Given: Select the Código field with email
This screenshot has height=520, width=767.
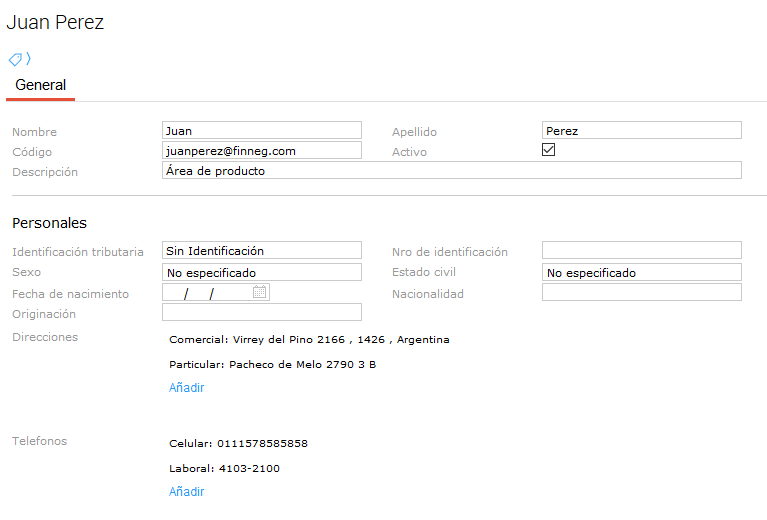Looking at the screenshot, I should coord(261,150).
